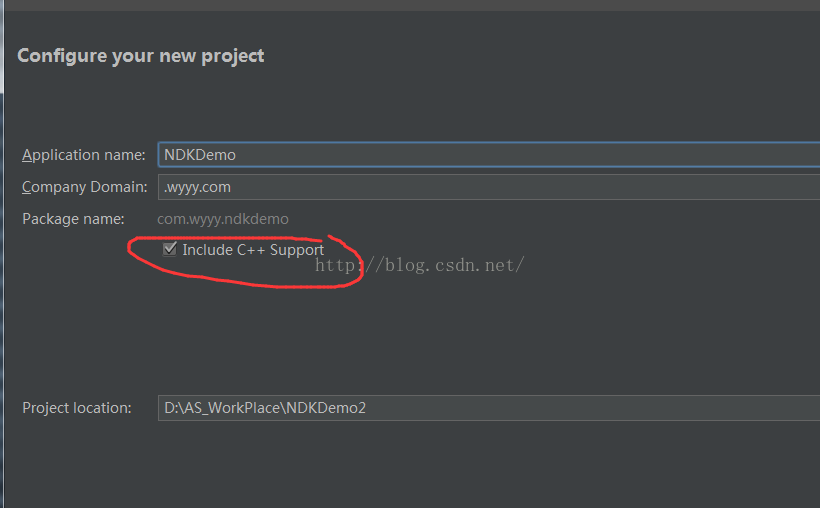Viewport: 820px width, 508px height.
Task: Tick the Include C++ Support checkbox box
Action: pyautogui.click(x=169, y=249)
